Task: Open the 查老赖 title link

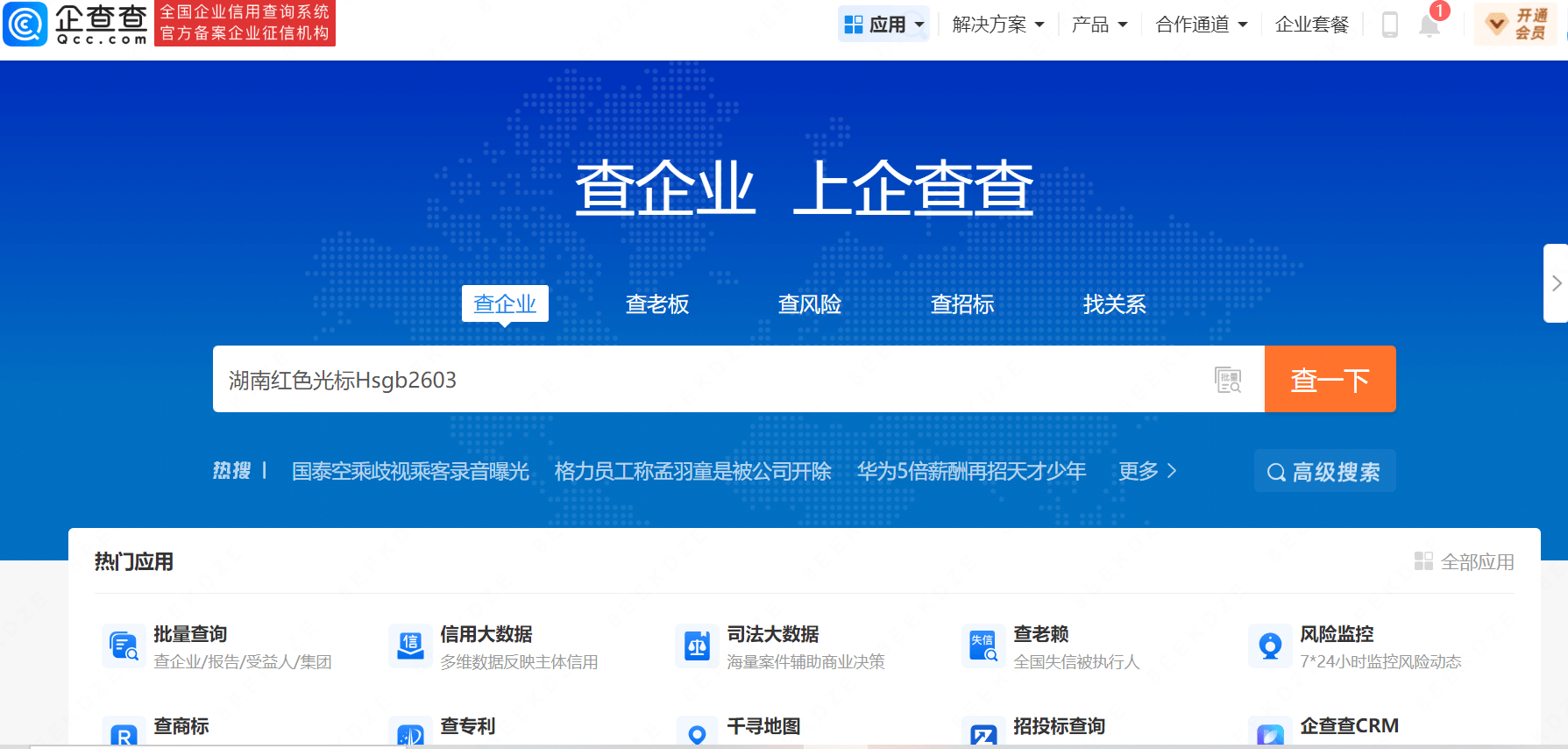Action: (1041, 633)
